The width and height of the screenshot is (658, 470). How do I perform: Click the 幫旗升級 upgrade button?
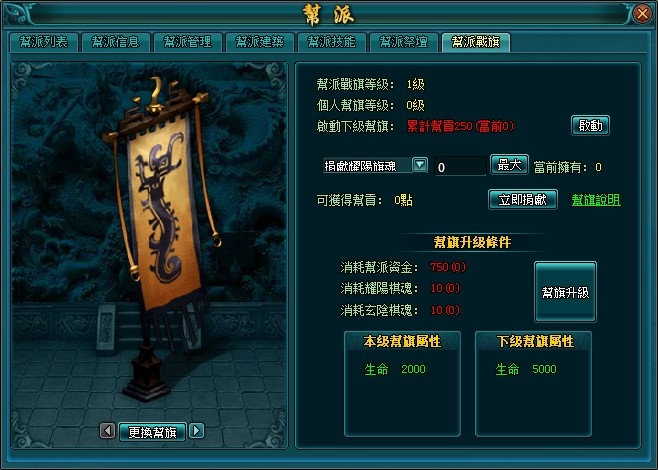[x=565, y=292]
